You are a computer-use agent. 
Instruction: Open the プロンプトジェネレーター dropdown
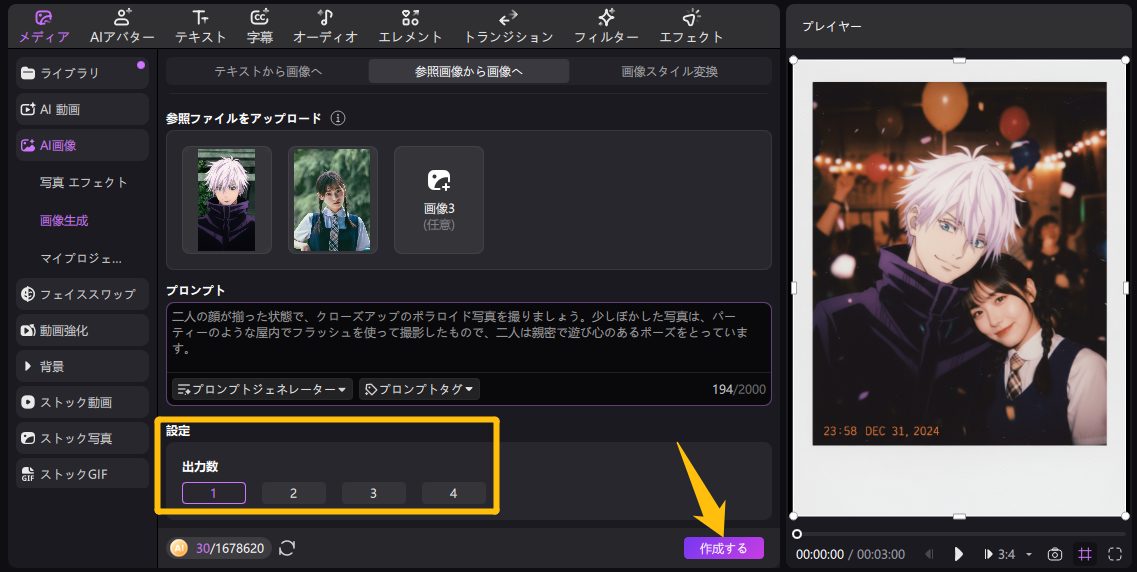[x=262, y=389]
